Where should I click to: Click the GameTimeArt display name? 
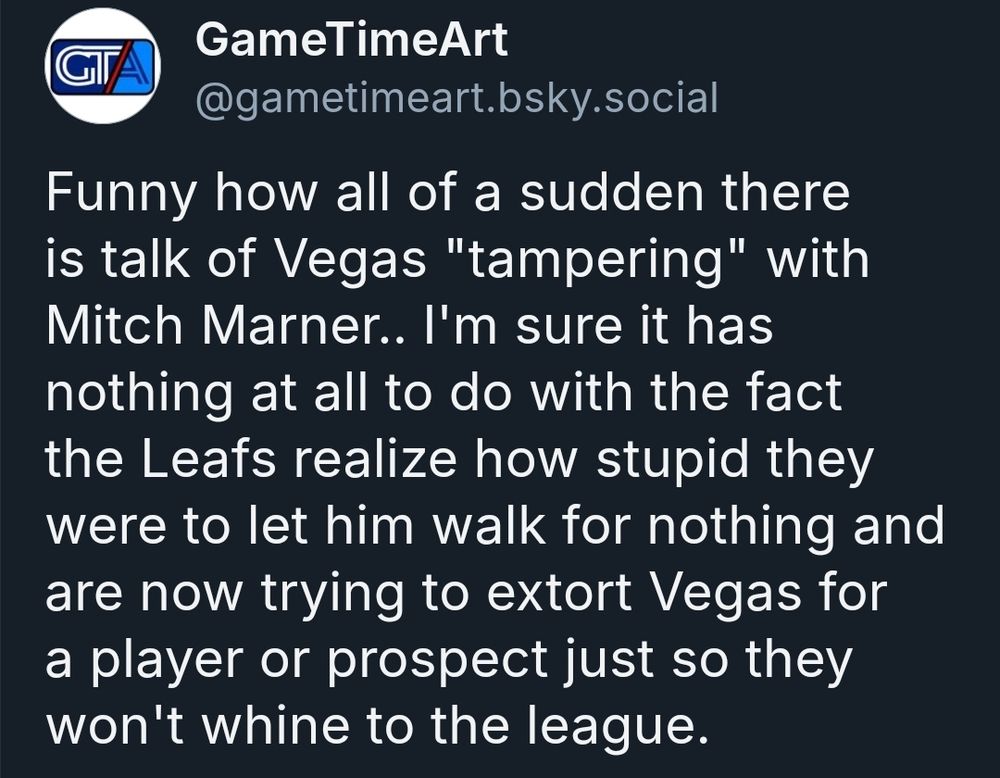point(351,40)
